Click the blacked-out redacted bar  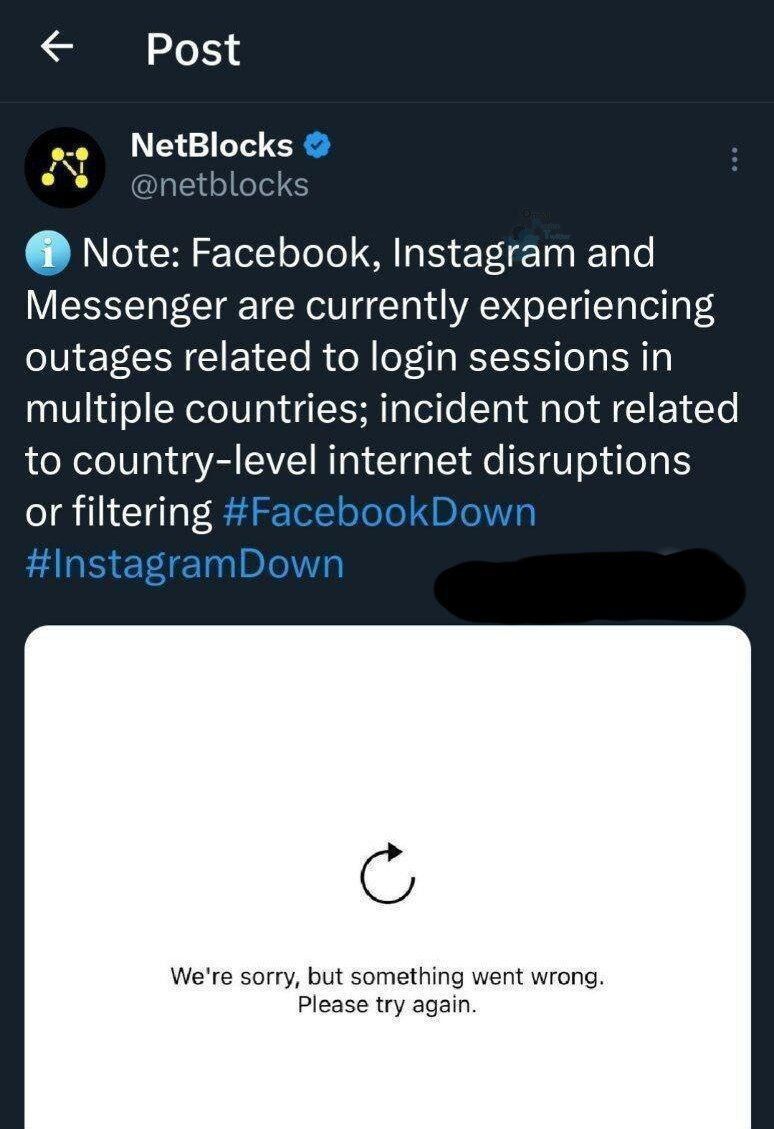tap(589, 585)
